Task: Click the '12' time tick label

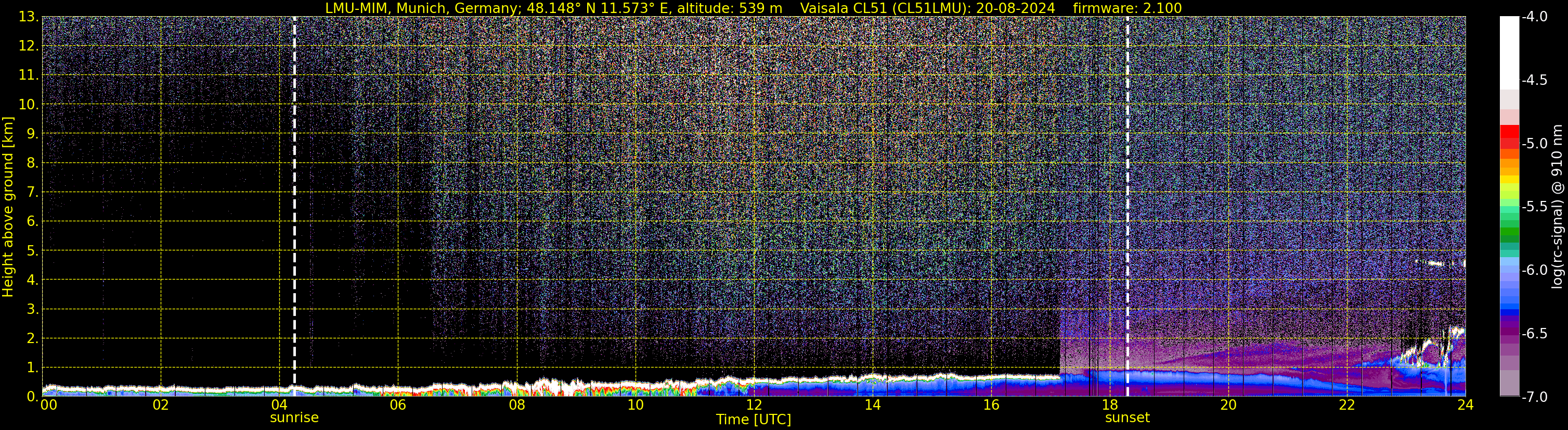Action: pyautogui.click(x=754, y=405)
